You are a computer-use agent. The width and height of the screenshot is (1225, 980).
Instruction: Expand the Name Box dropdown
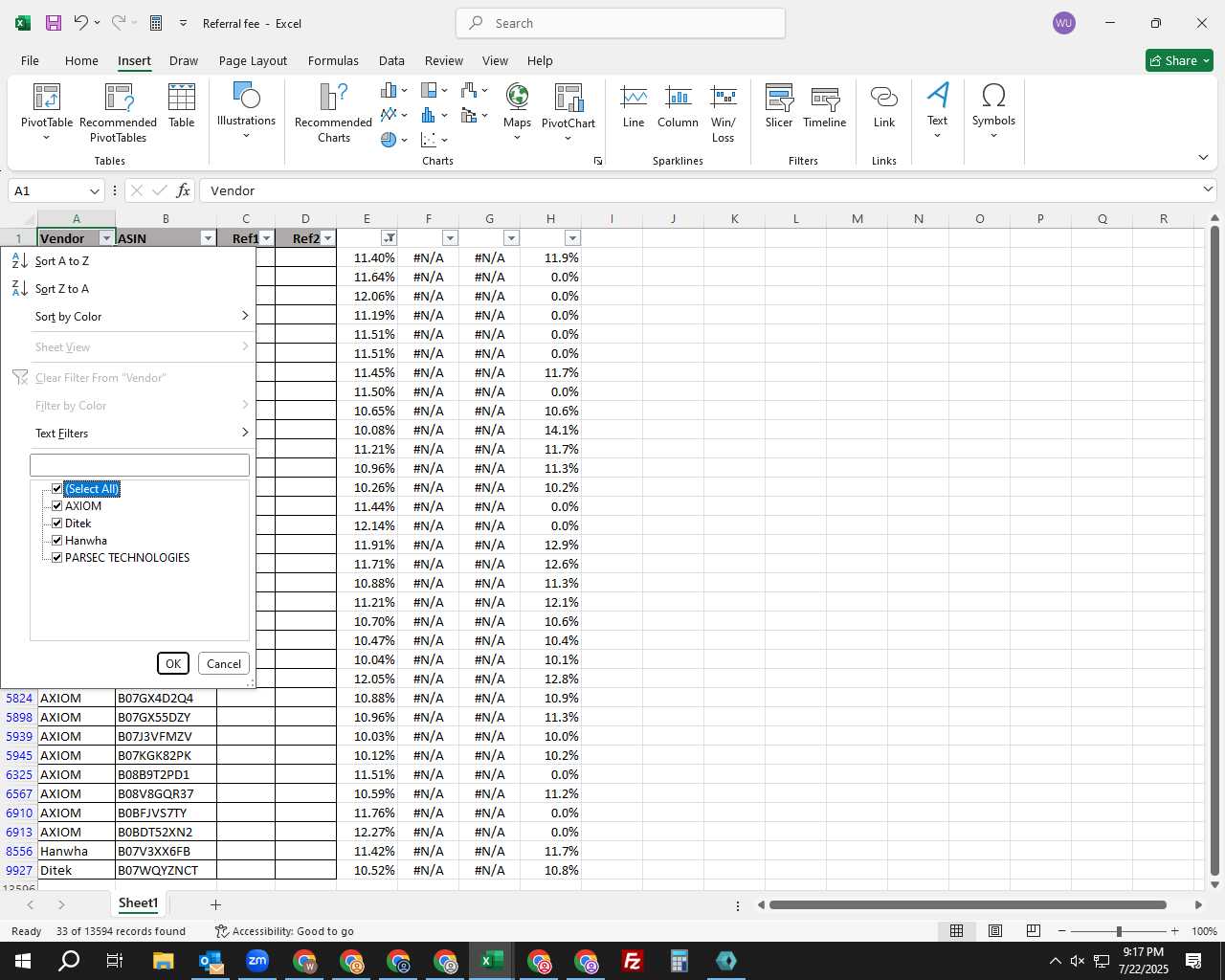coord(94,190)
